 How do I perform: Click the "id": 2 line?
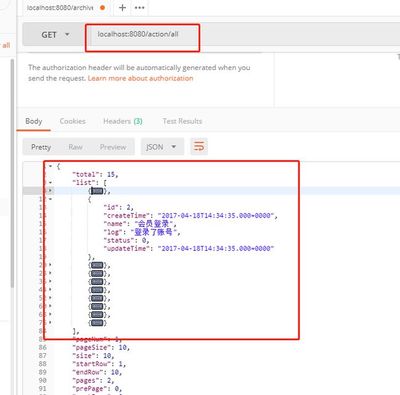point(118,207)
